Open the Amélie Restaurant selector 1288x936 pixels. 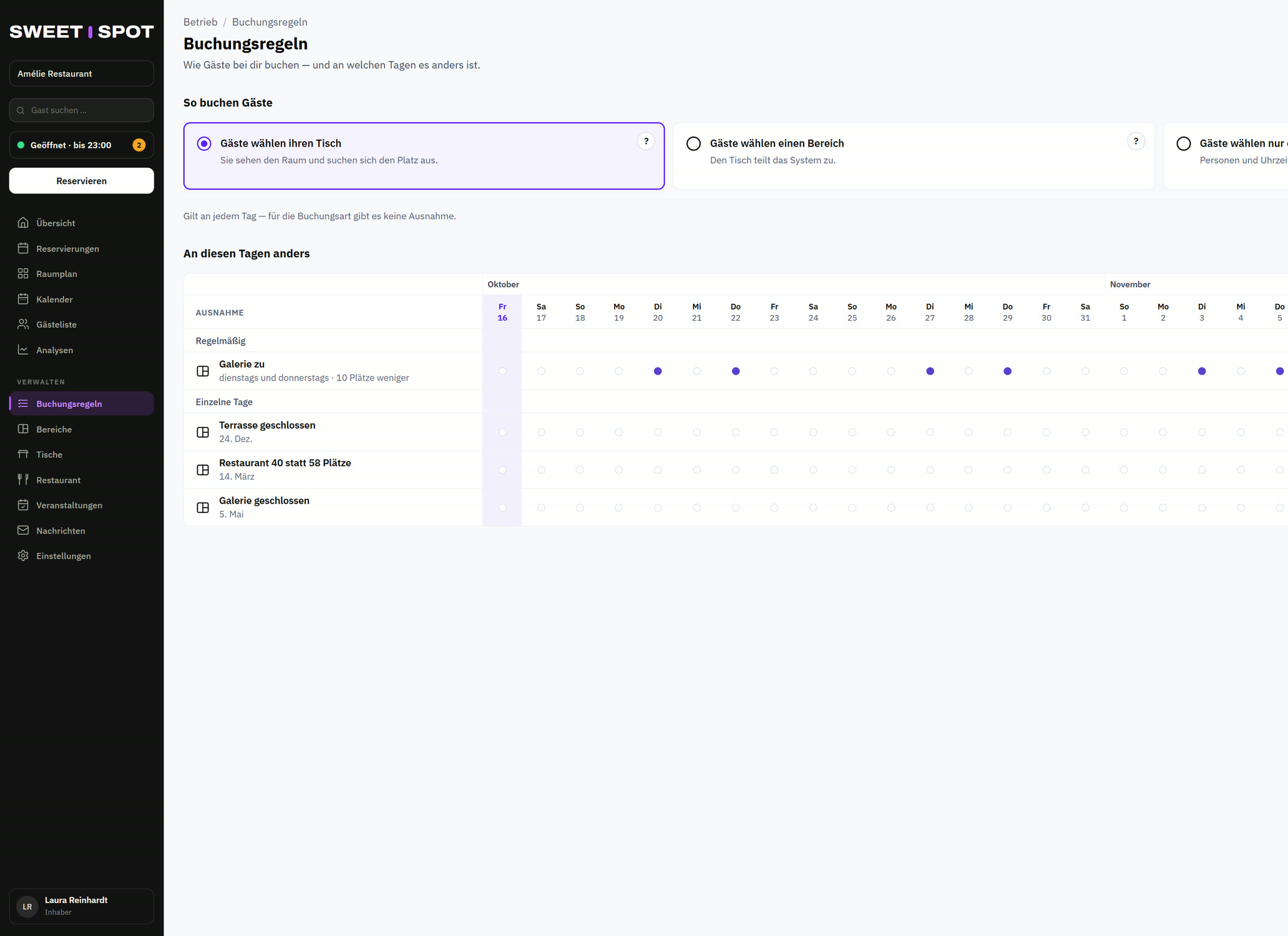pos(82,74)
